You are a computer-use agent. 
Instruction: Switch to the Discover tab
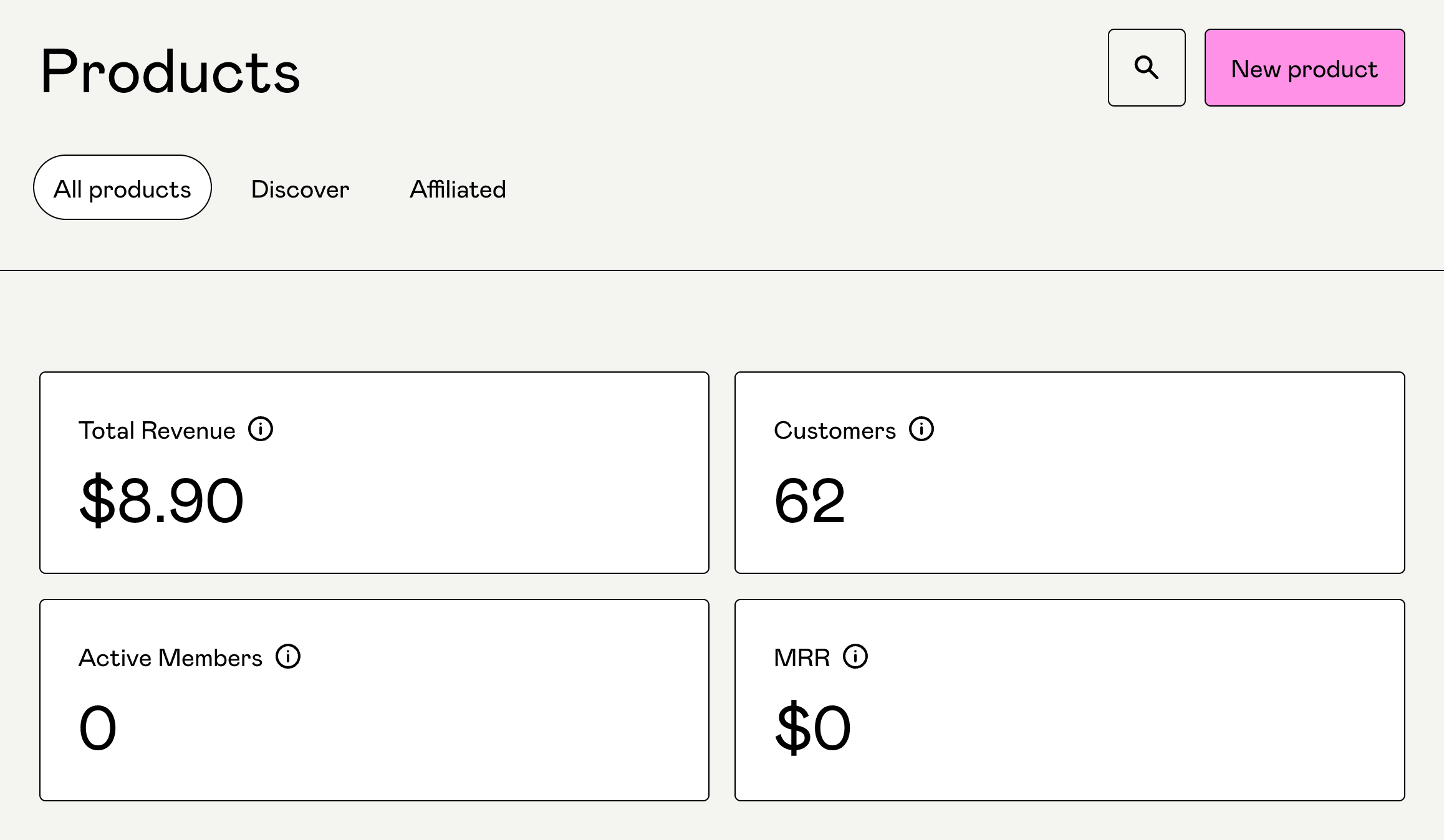(x=300, y=189)
